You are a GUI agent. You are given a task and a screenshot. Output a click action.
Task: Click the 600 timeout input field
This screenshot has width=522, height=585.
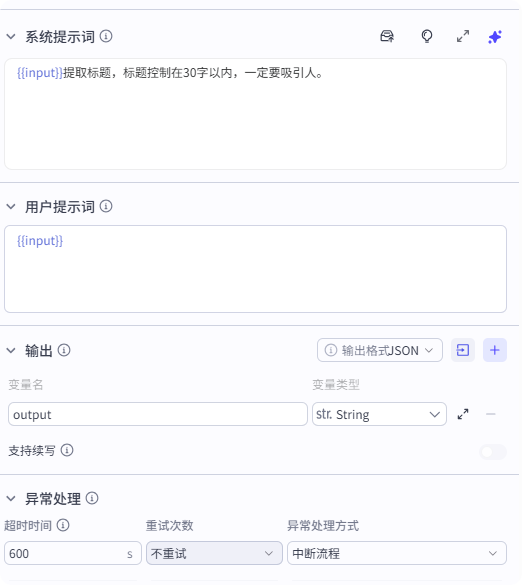pos(73,553)
